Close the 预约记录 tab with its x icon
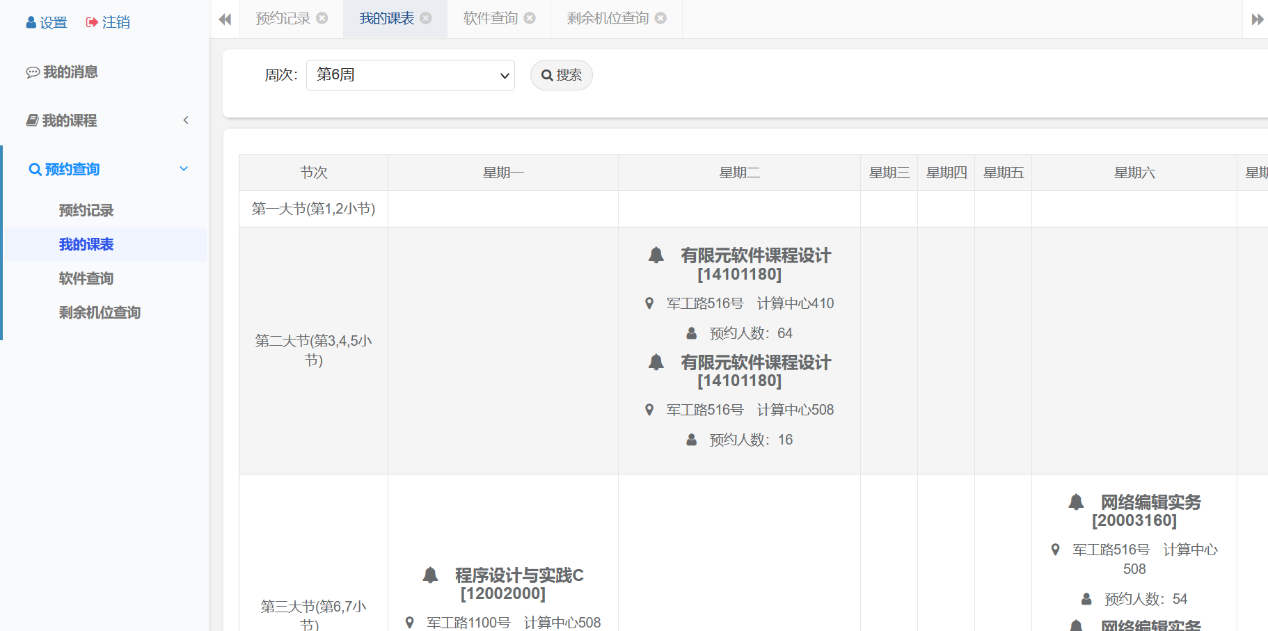The height and width of the screenshot is (631, 1268). tap(322, 18)
